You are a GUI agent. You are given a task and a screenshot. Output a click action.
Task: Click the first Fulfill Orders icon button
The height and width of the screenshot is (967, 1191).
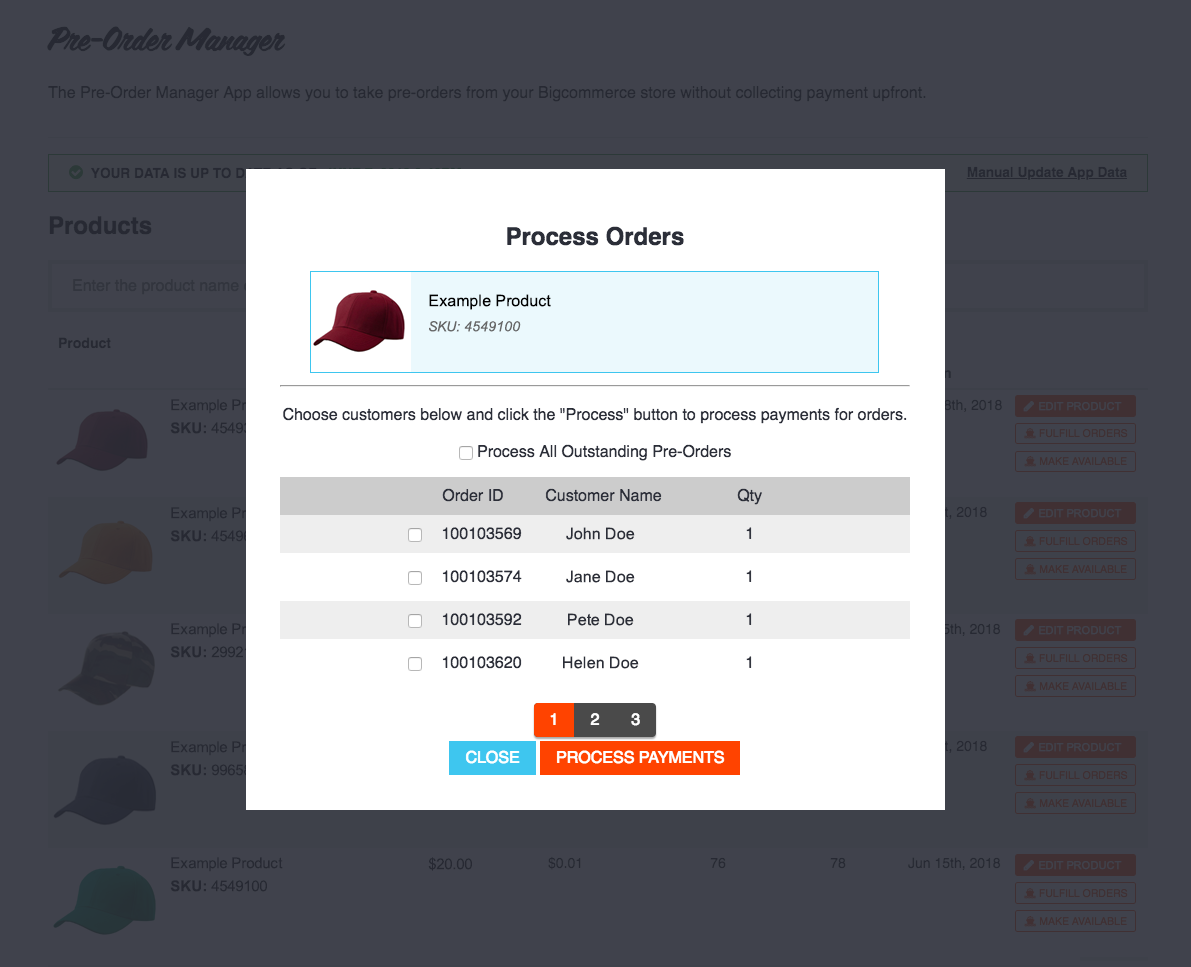pyautogui.click(x=1029, y=433)
